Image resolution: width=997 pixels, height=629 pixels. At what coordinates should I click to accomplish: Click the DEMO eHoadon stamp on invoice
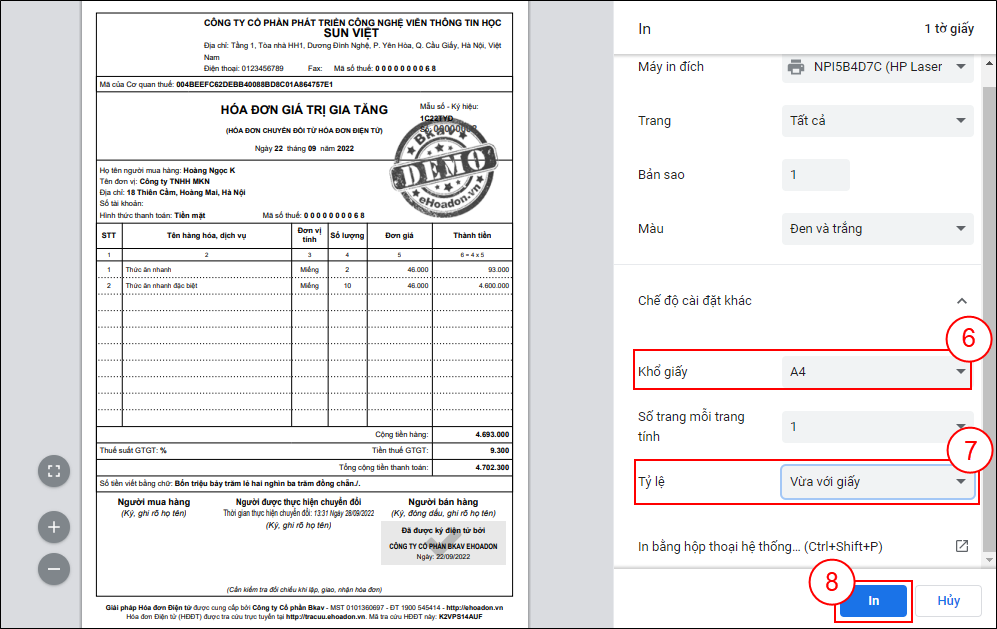(445, 160)
